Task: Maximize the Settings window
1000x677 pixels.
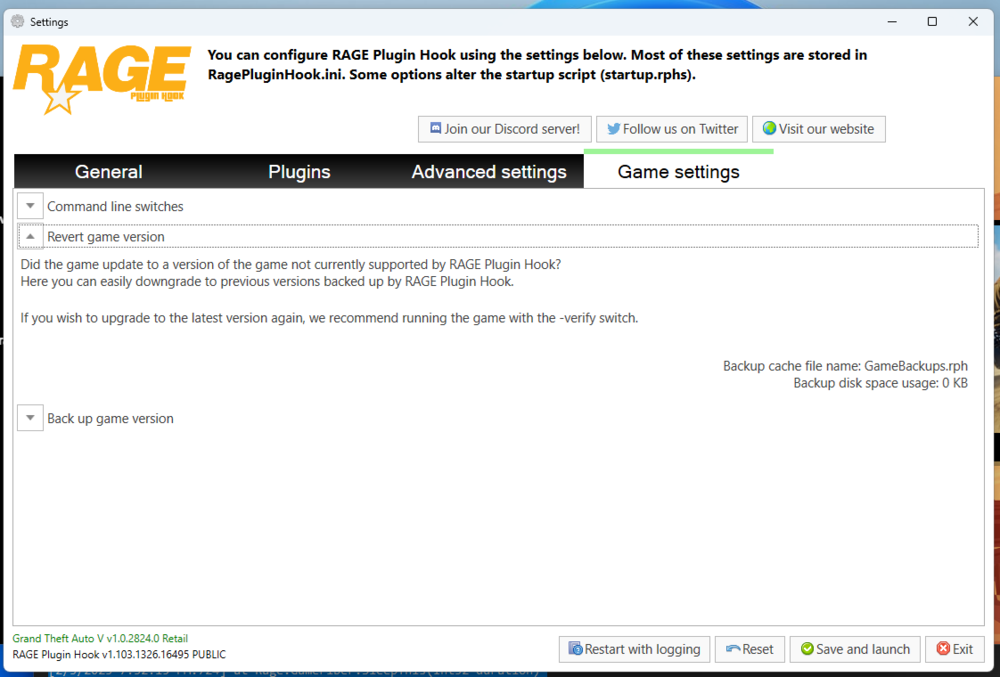Action: (932, 22)
